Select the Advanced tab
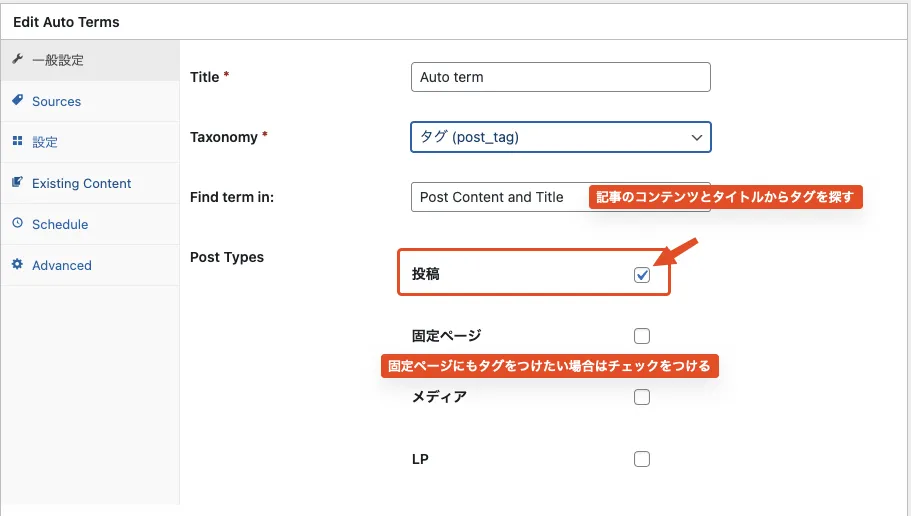The height and width of the screenshot is (516, 911). (90, 265)
